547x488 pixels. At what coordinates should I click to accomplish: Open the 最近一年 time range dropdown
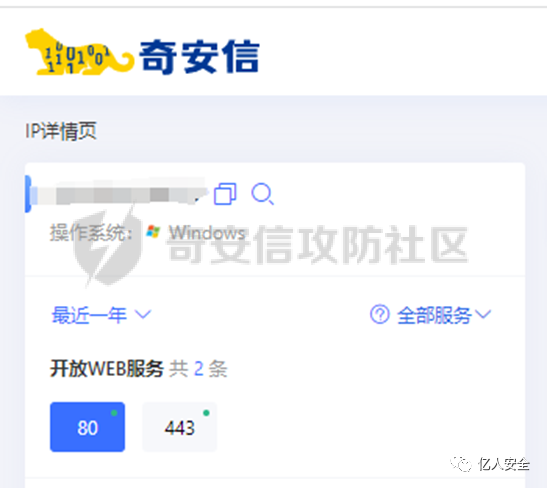pos(101,315)
